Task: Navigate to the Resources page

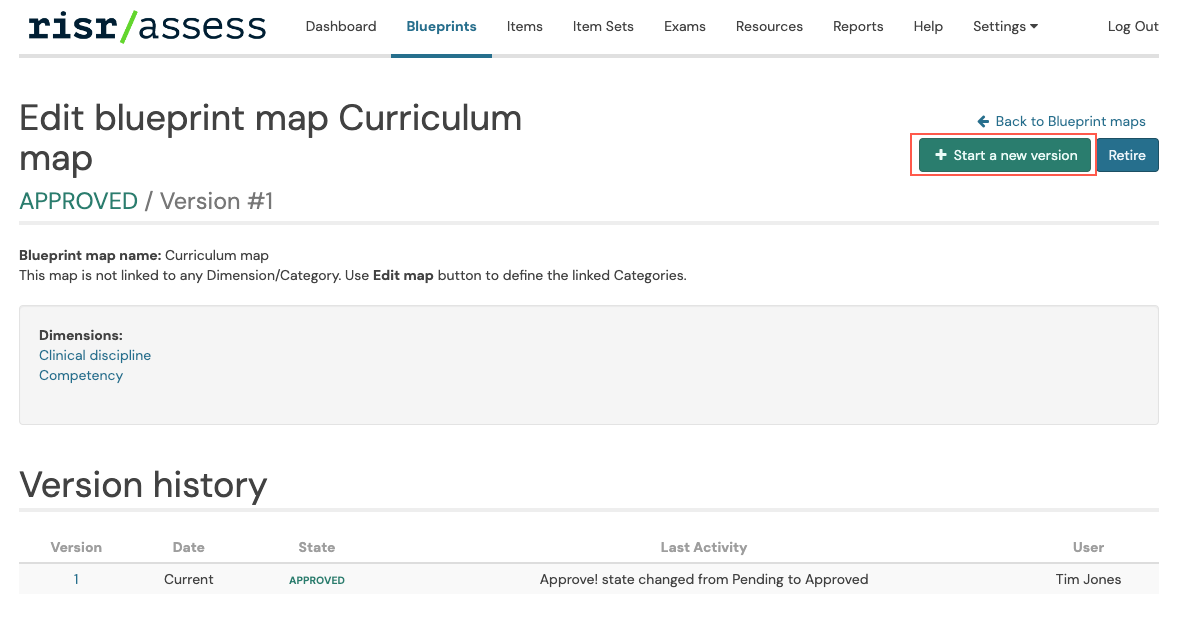Action: point(769,26)
